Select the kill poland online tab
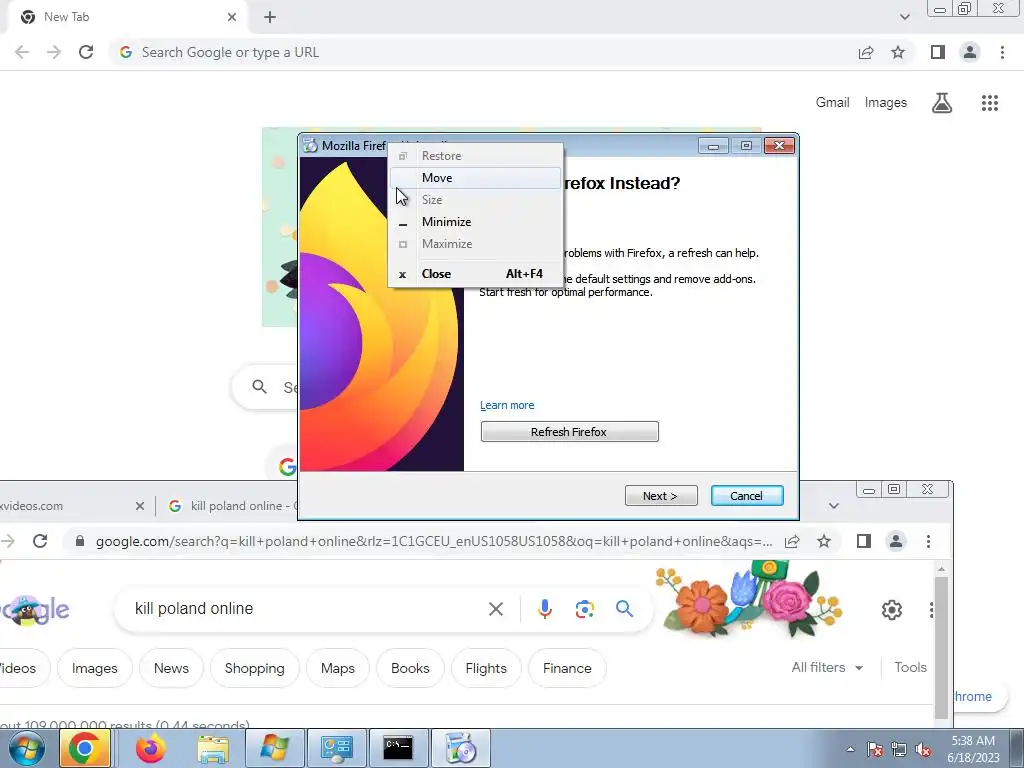This screenshot has width=1024, height=768. click(x=232, y=506)
